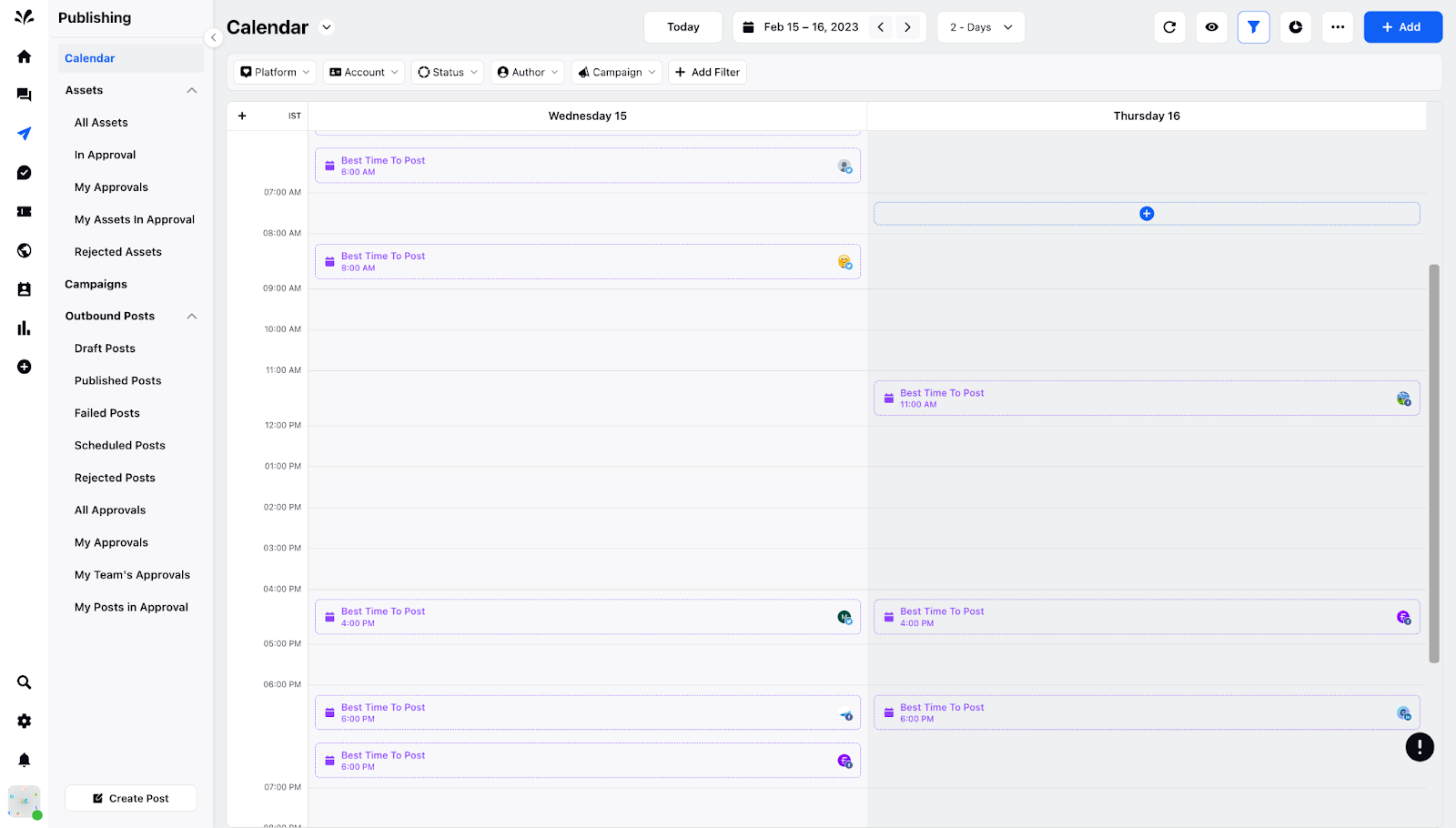Viewport: 1456px width, 828px height.
Task: Open the Home icon in left rail
Action: (x=25, y=56)
